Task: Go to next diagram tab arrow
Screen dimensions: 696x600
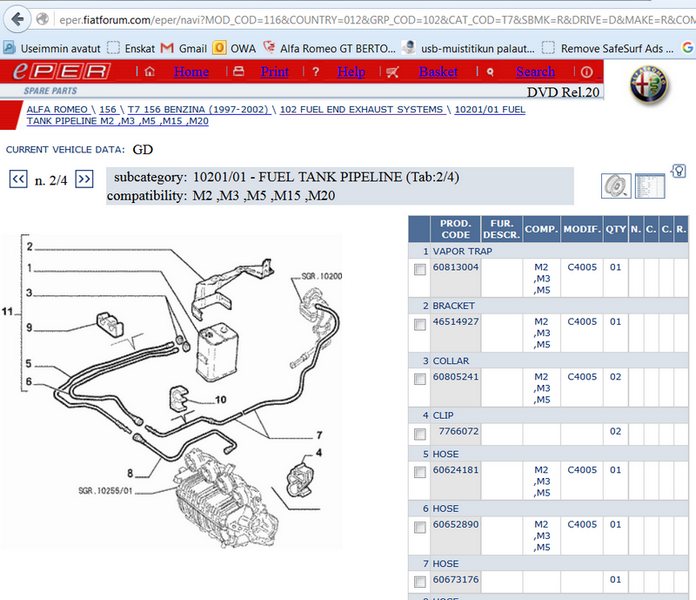Action: (x=84, y=180)
